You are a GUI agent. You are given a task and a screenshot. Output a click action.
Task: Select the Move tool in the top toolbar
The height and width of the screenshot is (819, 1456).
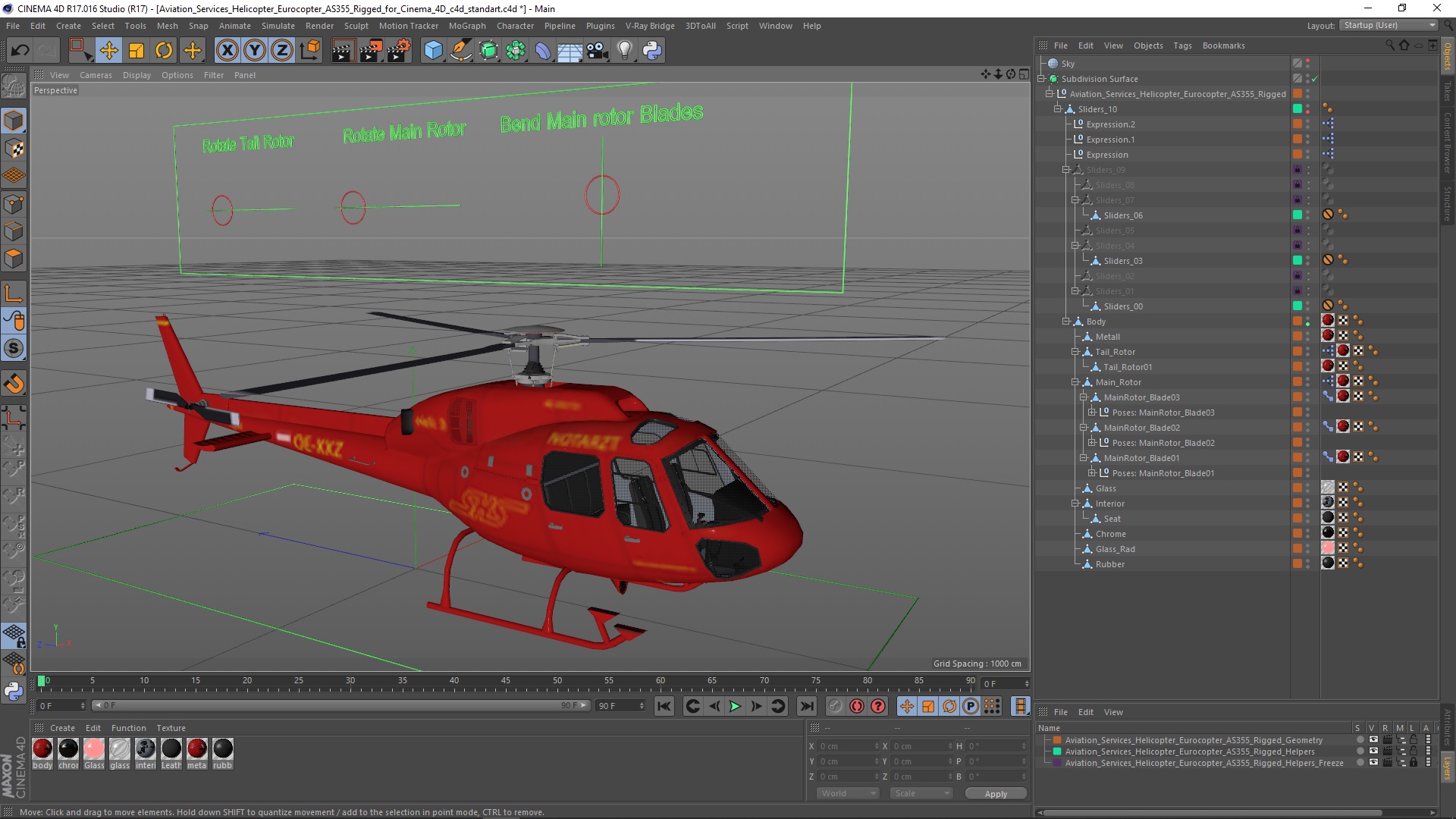pyautogui.click(x=108, y=51)
